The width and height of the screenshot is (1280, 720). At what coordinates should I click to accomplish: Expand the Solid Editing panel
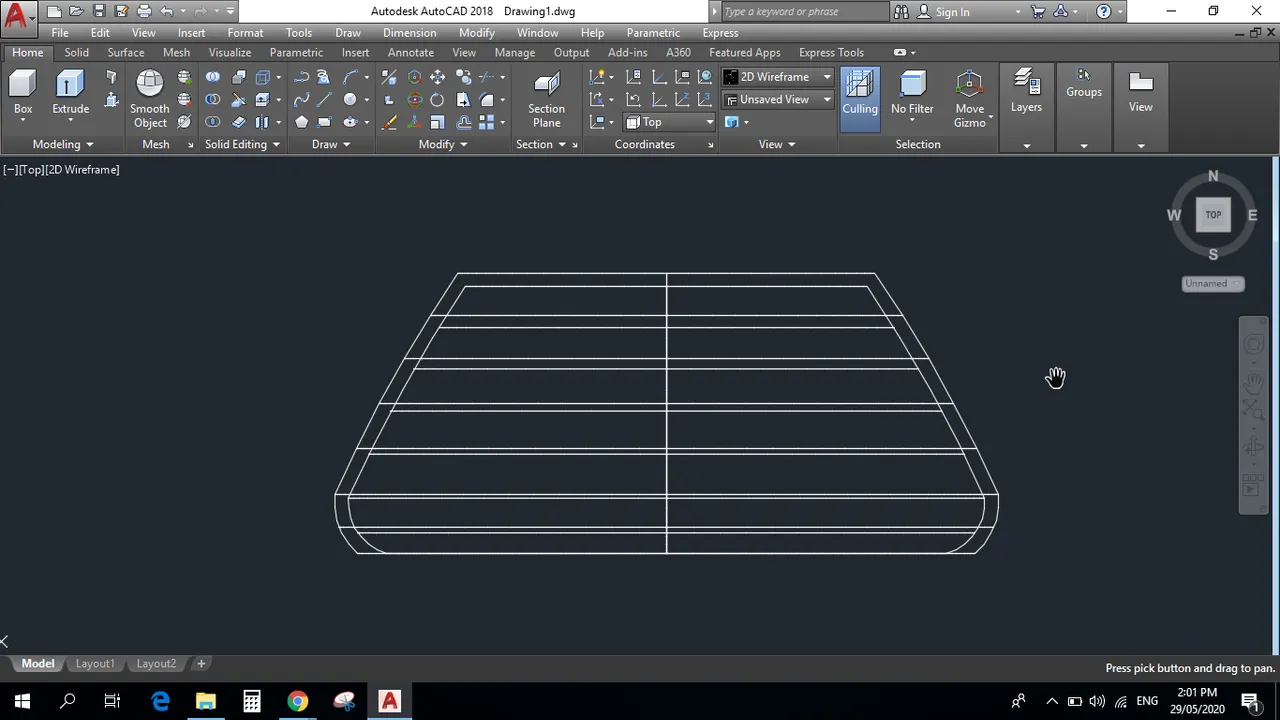242,144
